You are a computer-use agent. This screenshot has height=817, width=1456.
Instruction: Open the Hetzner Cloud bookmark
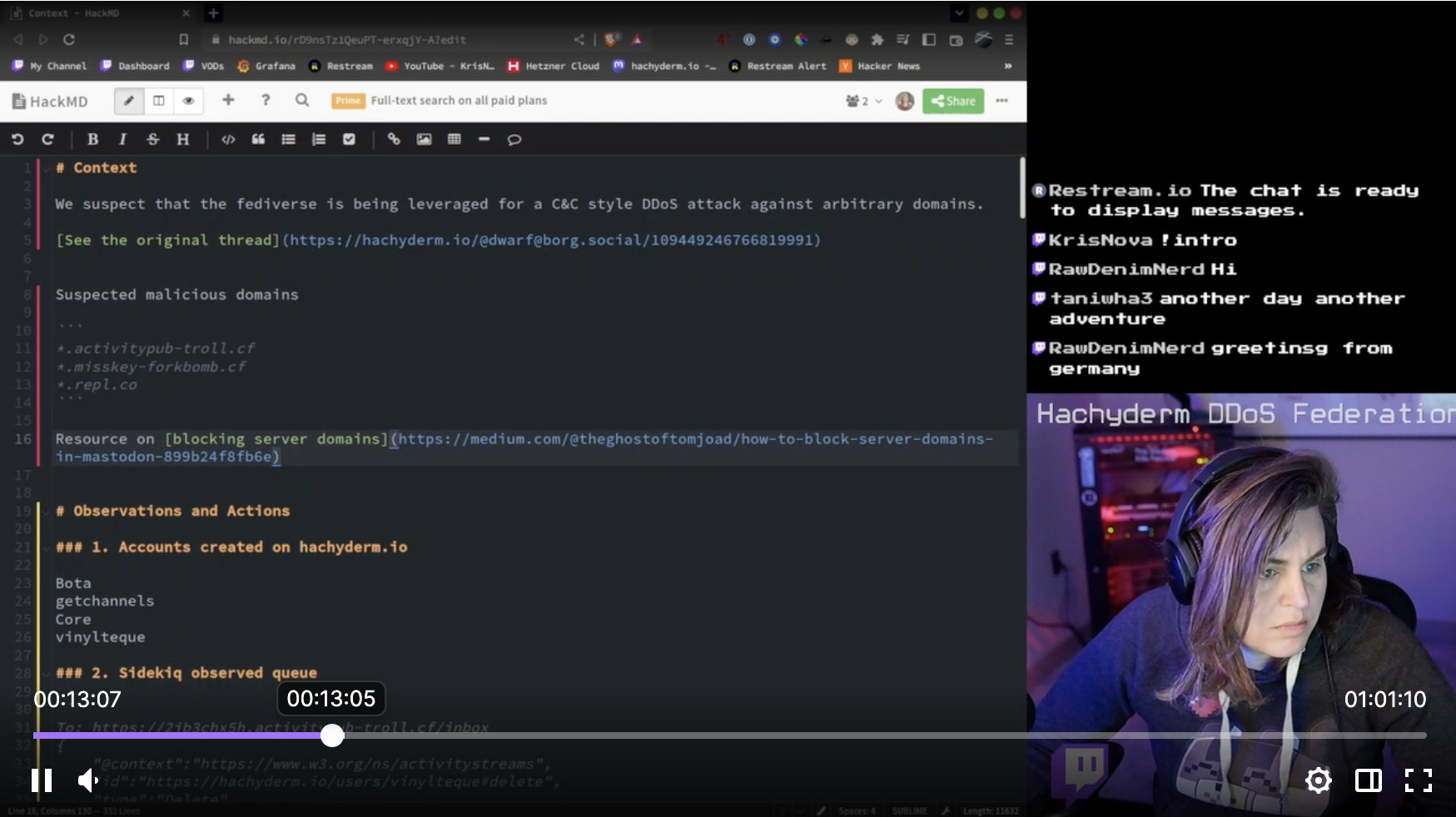[554, 66]
